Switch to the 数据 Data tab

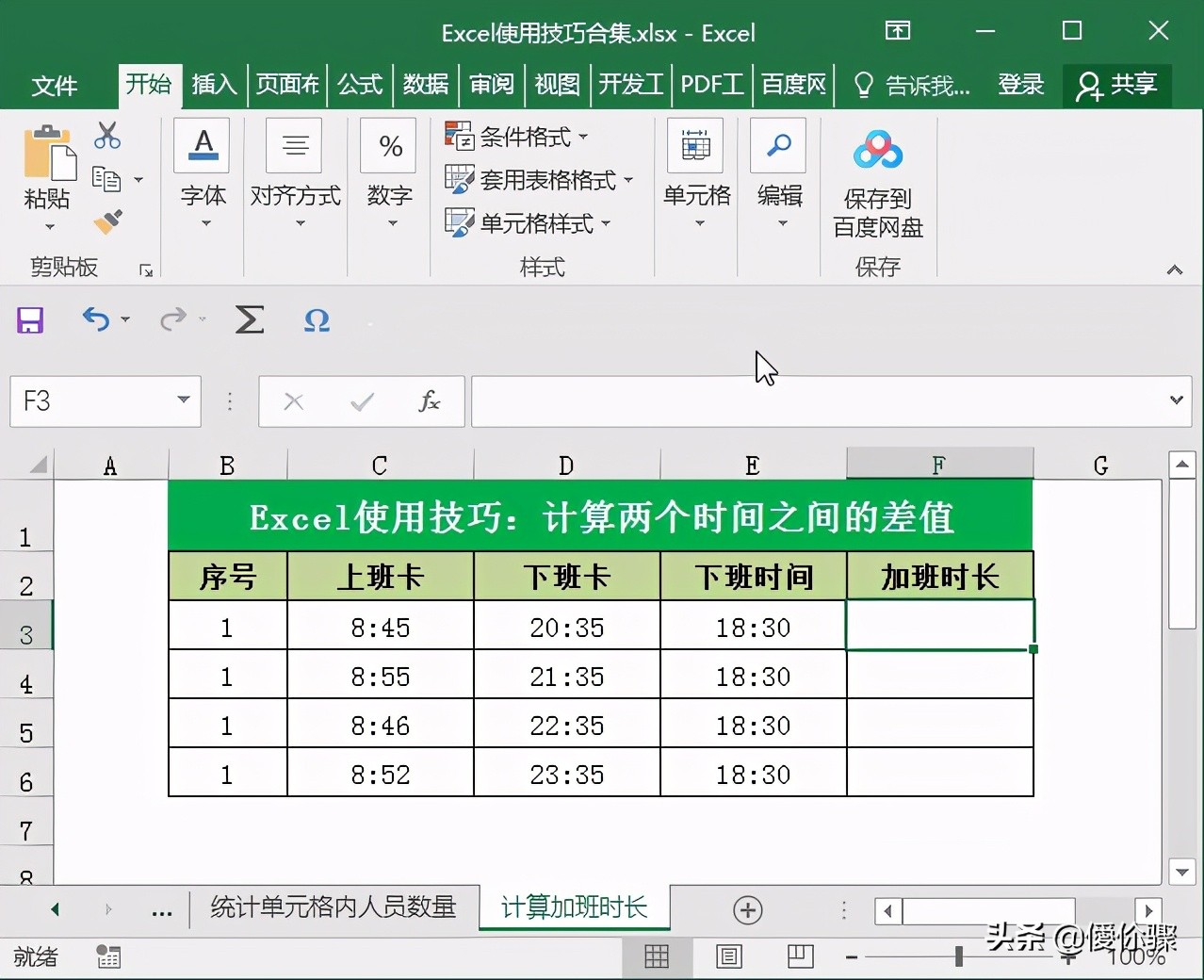pos(426,85)
